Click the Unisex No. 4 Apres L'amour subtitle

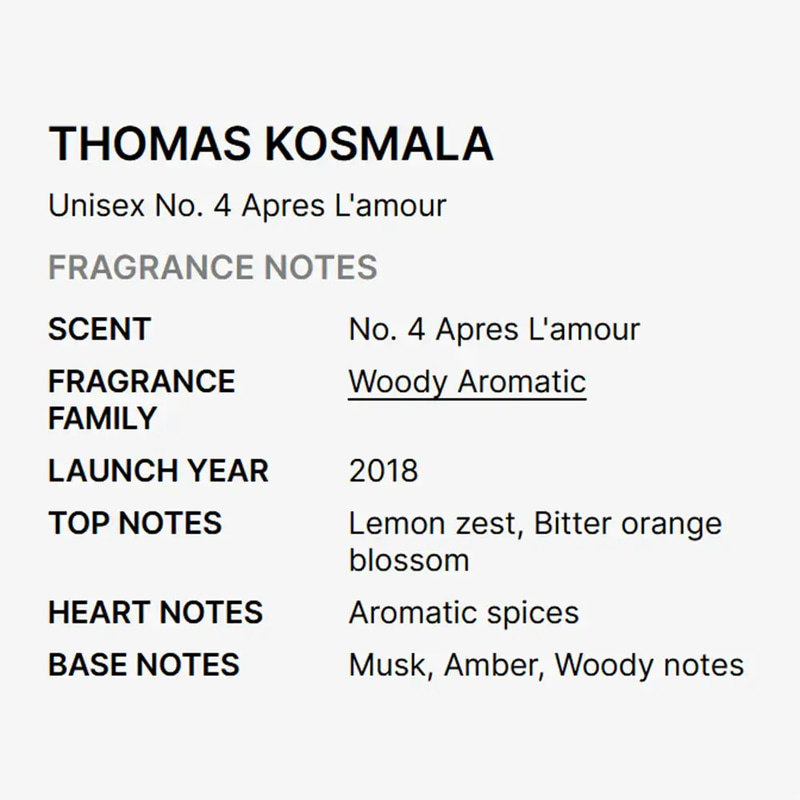click(247, 206)
